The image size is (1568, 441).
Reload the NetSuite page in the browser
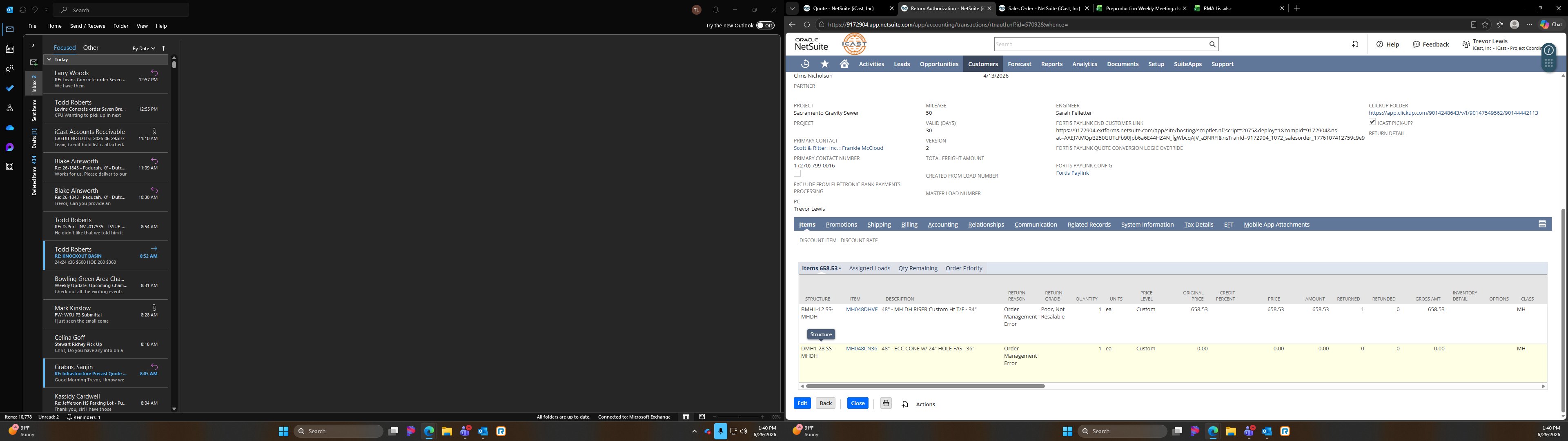[806, 24]
